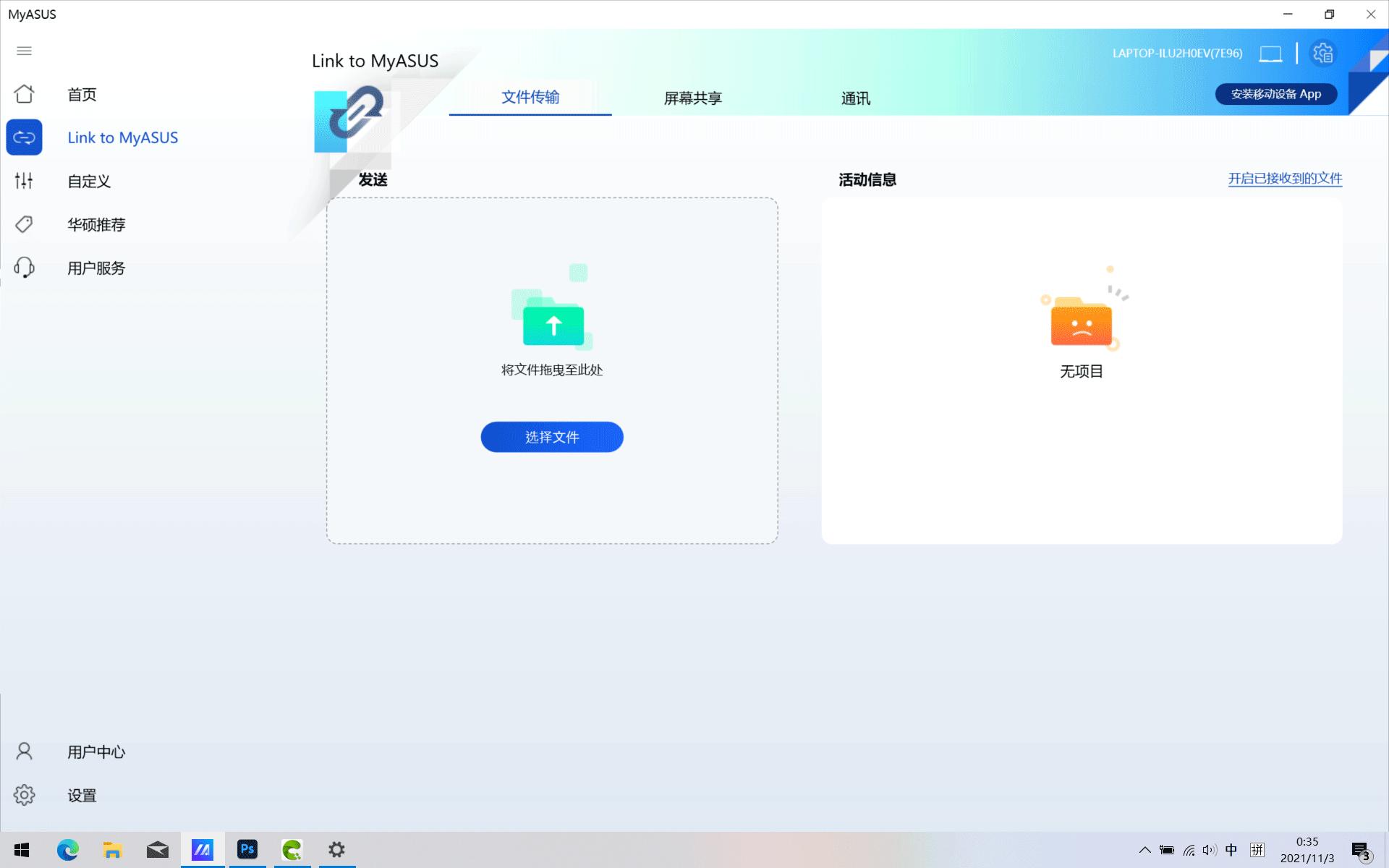
Task: Switch to the 通讯 tab
Action: (x=855, y=98)
